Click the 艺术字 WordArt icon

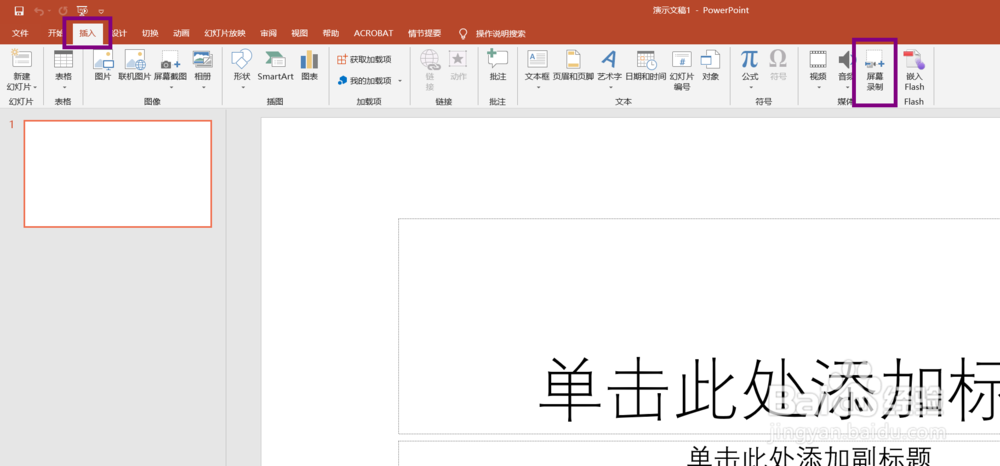click(609, 60)
